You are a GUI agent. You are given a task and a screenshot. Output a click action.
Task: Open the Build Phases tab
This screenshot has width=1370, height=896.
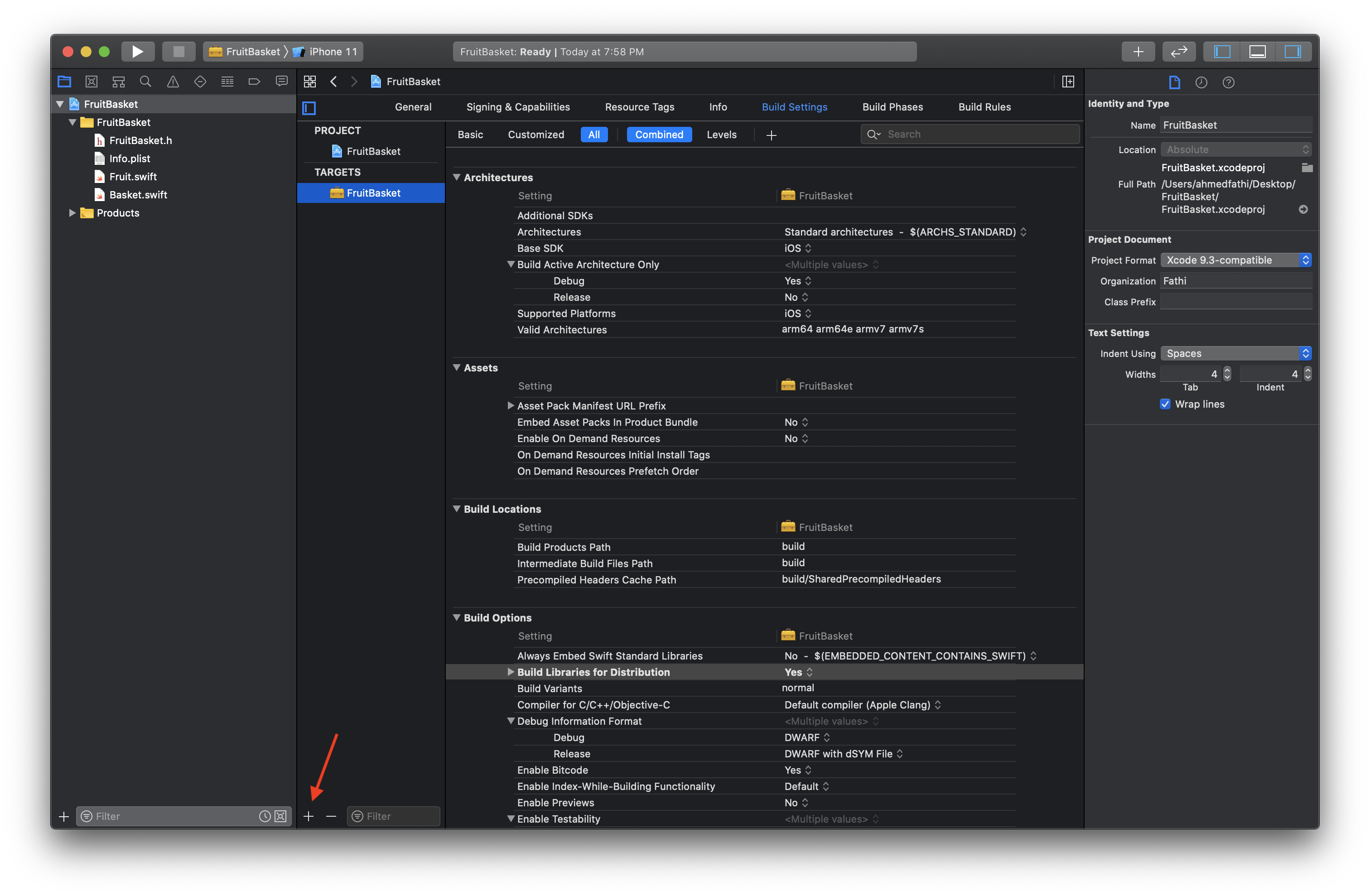tap(892, 107)
